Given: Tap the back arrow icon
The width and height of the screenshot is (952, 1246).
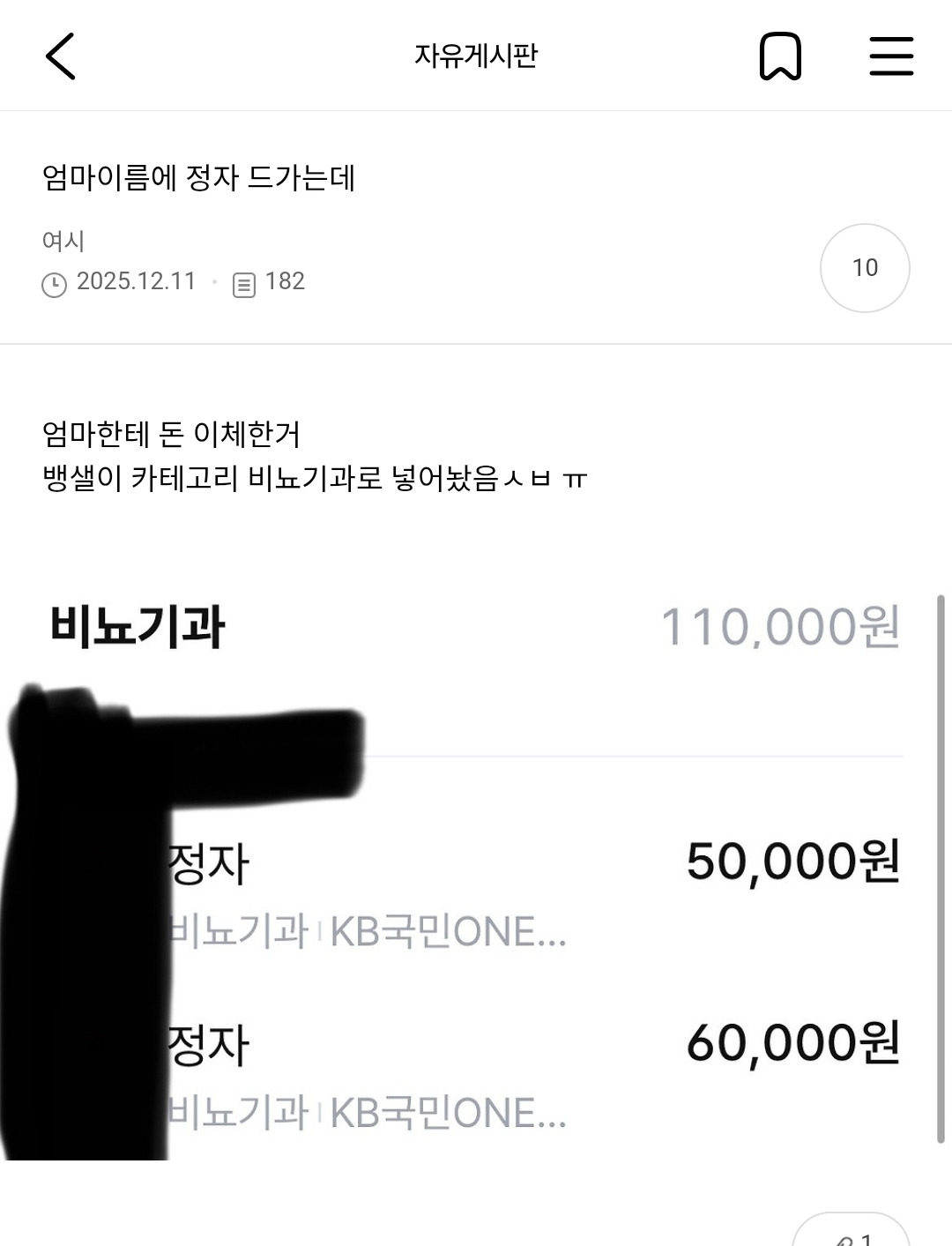Looking at the screenshot, I should point(60,56).
